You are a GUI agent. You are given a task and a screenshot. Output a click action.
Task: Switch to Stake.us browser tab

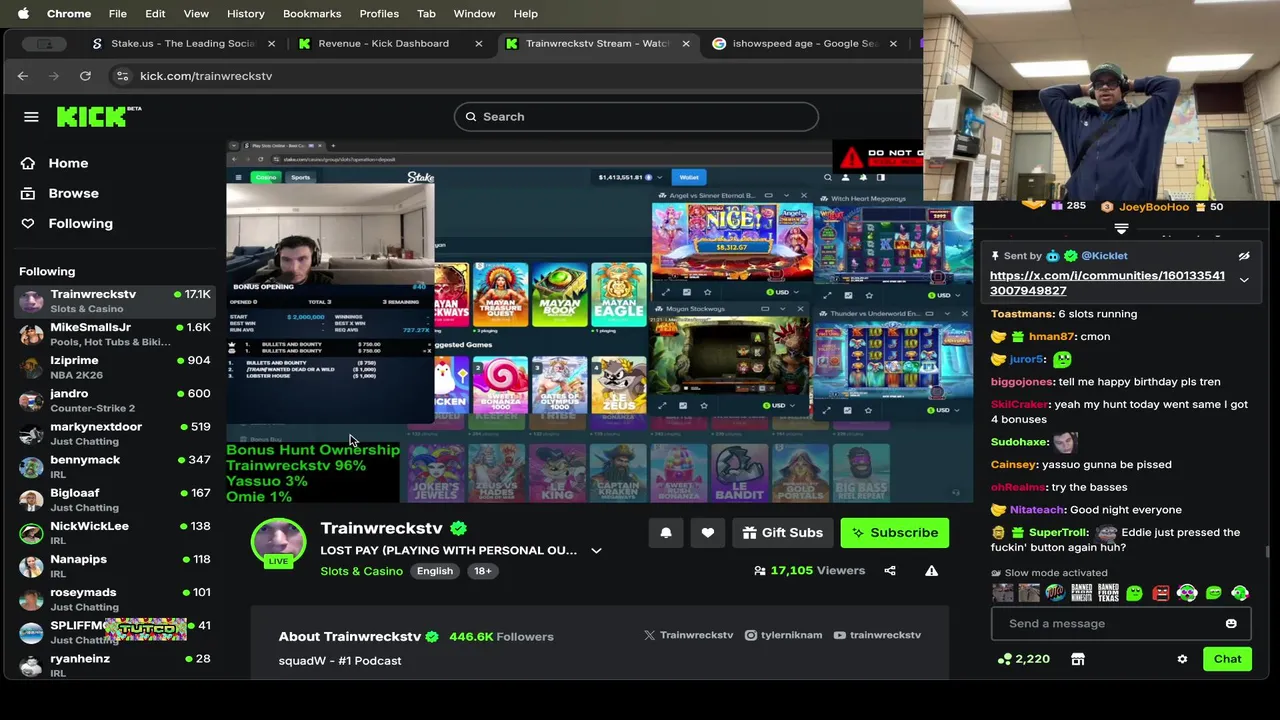[181, 44]
